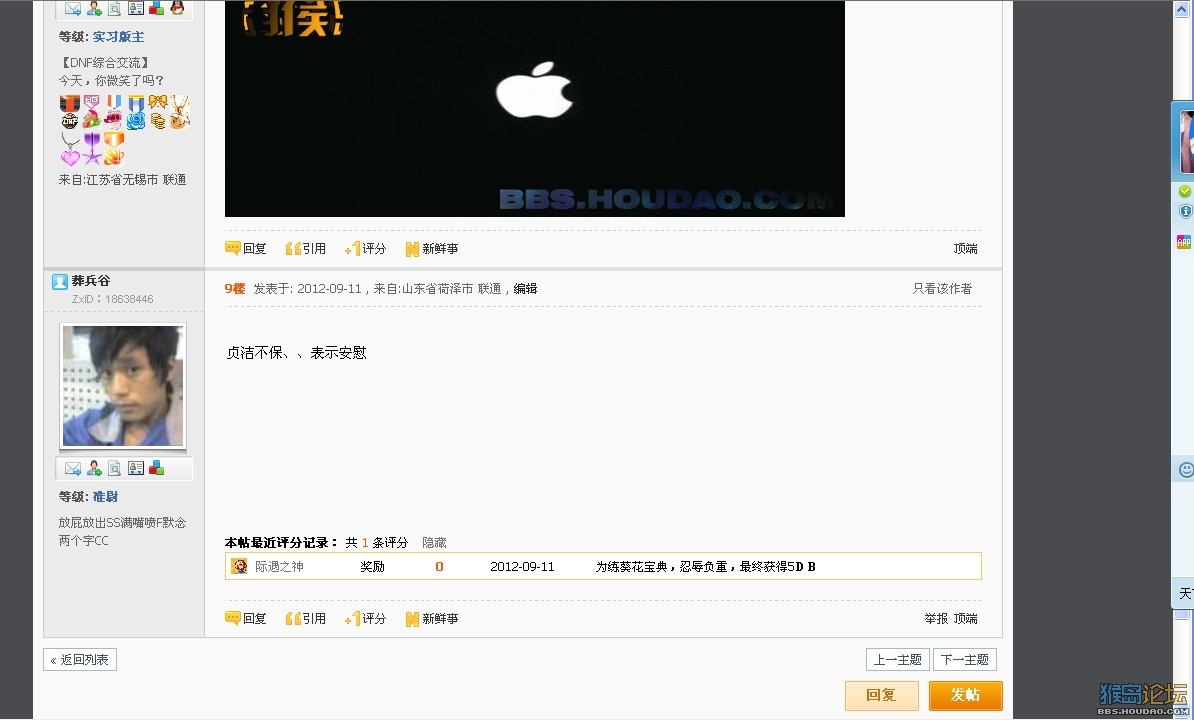Click envelope message icon in top user toolbar
The height and width of the screenshot is (720, 1194).
(x=72, y=8)
